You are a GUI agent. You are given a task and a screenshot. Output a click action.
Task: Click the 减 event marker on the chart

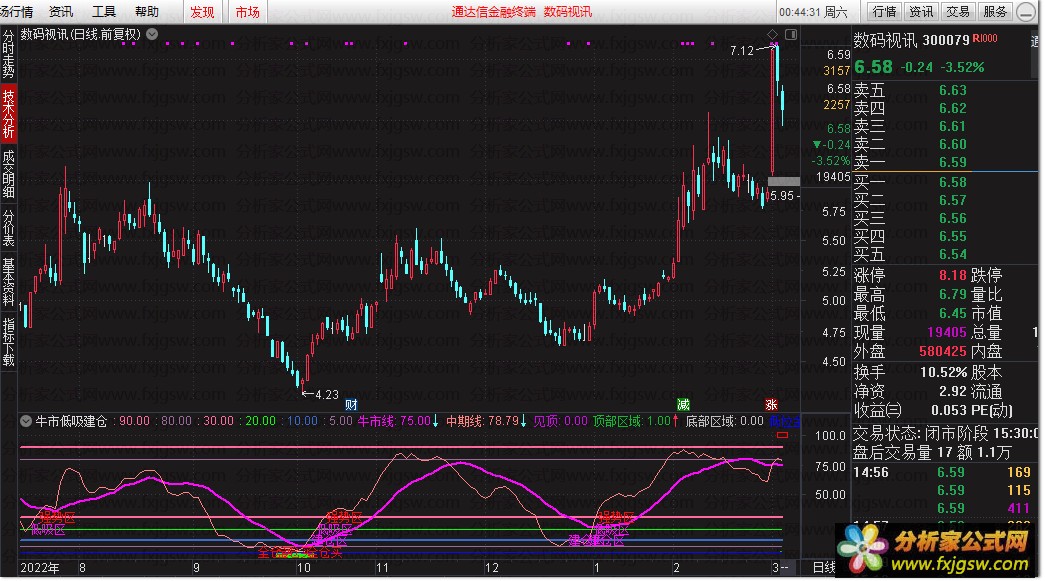pyautogui.click(x=683, y=404)
